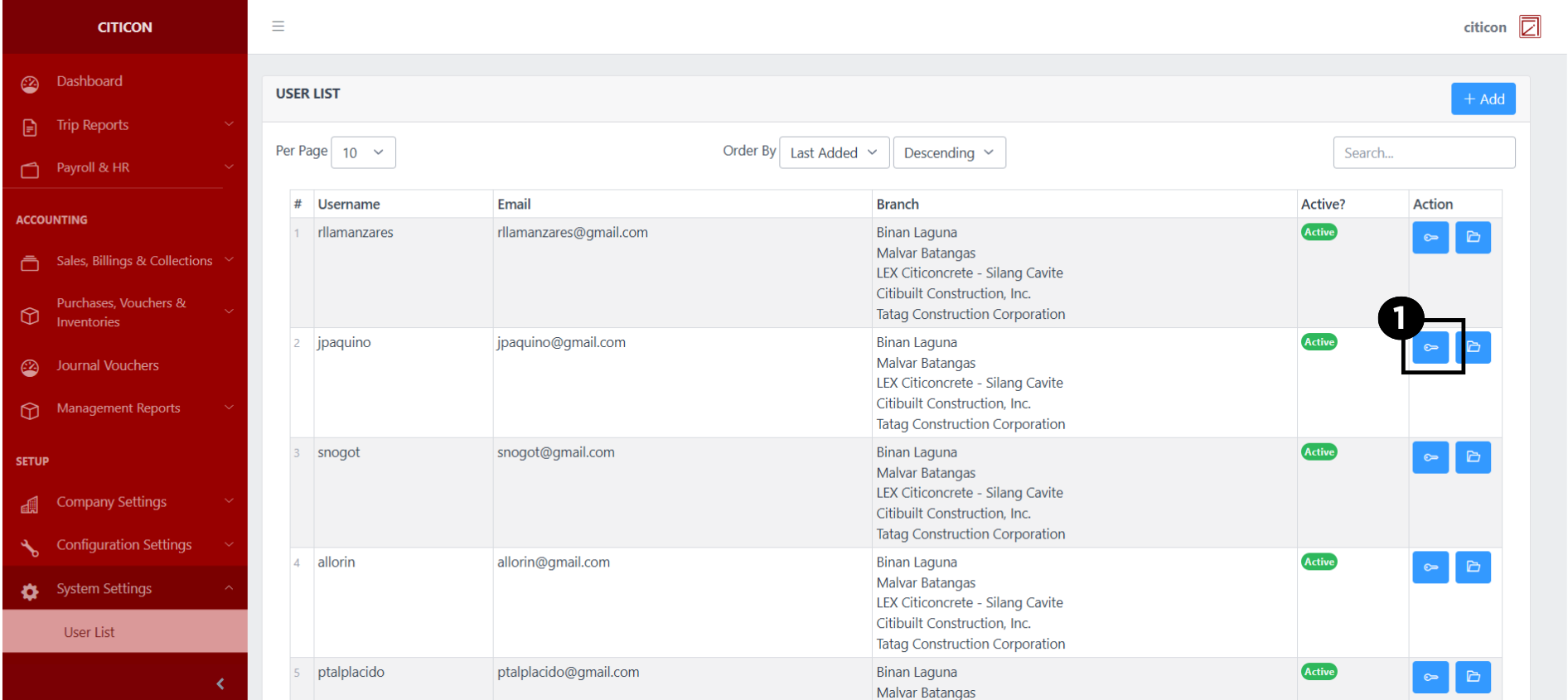1568x700 pixels.
Task: Open Company Settings menu label
Action: point(112,502)
